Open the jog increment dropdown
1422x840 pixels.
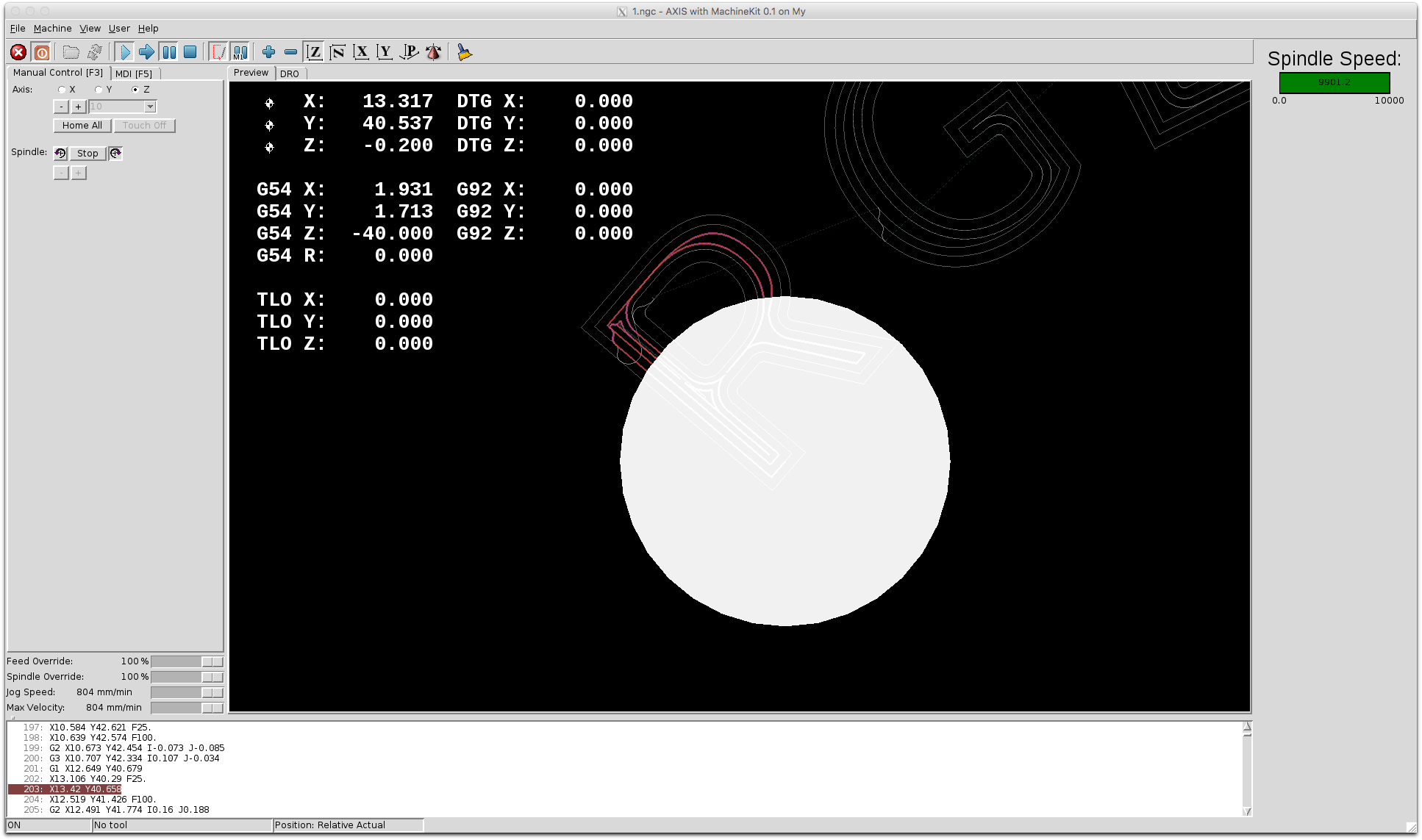coord(150,107)
